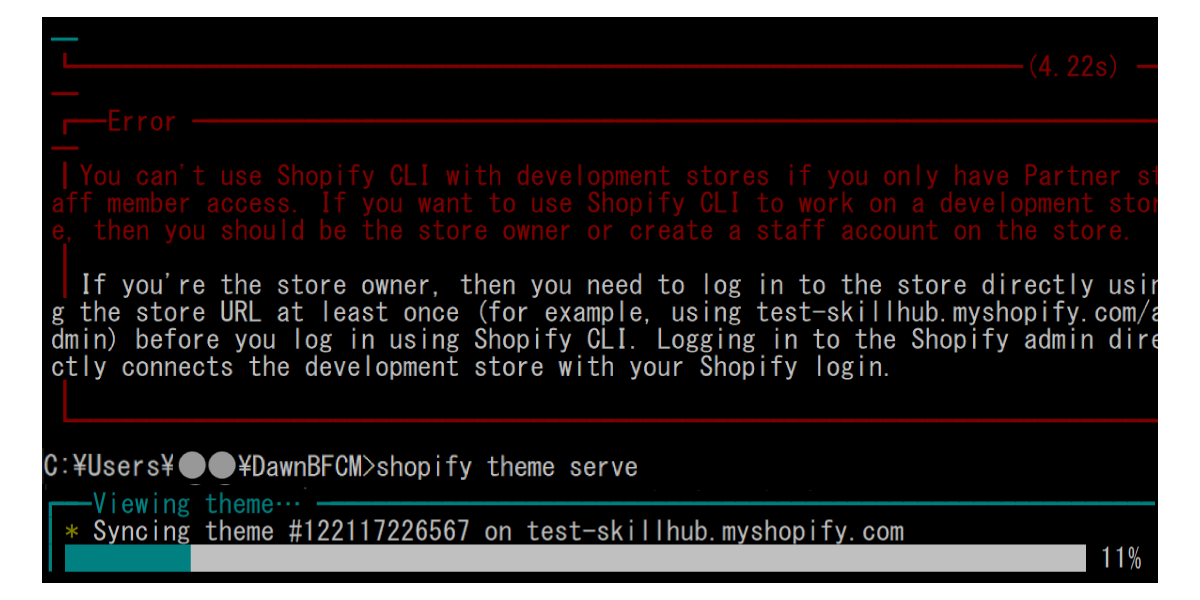The width and height of the screenshot is (1200, 600).
Task: Click the red line starting 'e, then you should be'
Action: [x=591, y=230]
